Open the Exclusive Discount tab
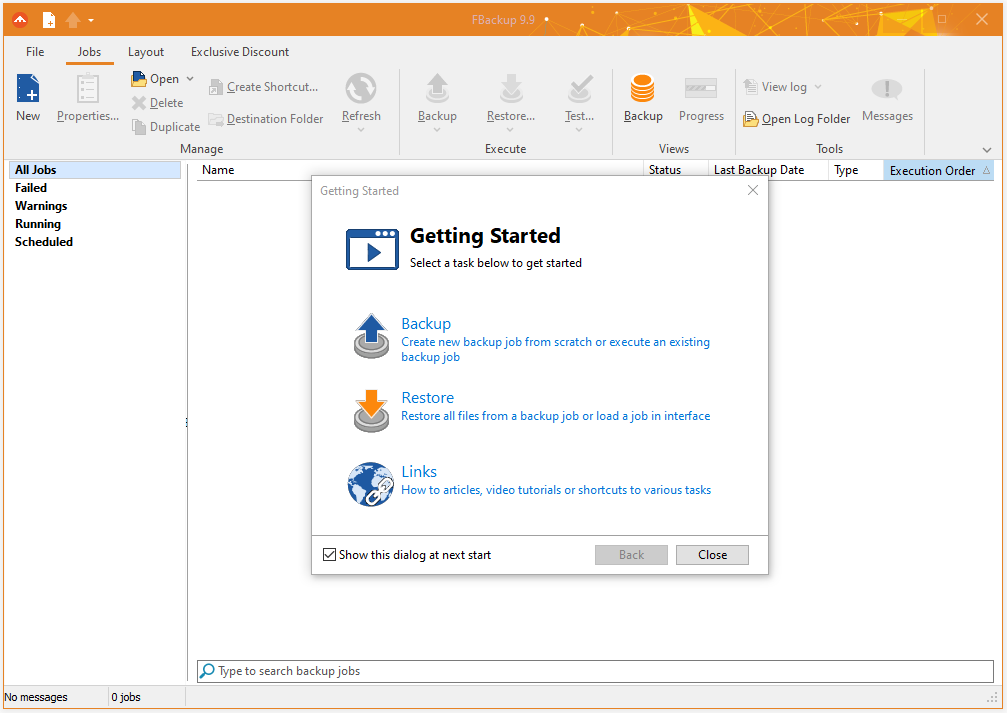Viewport: 1007px width, 713px height. [240, 52]
